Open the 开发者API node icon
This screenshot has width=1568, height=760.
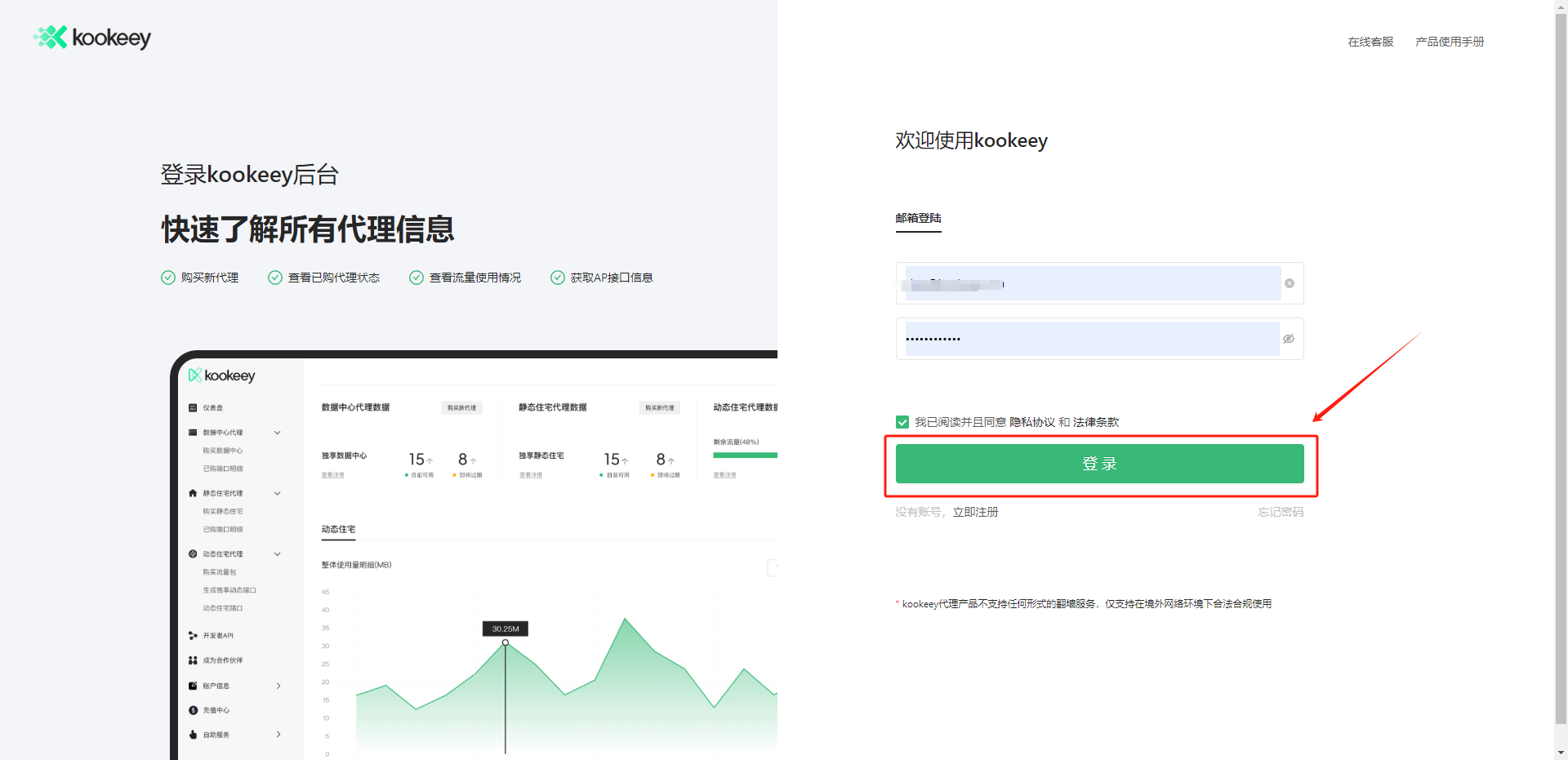tap(193, 635)
